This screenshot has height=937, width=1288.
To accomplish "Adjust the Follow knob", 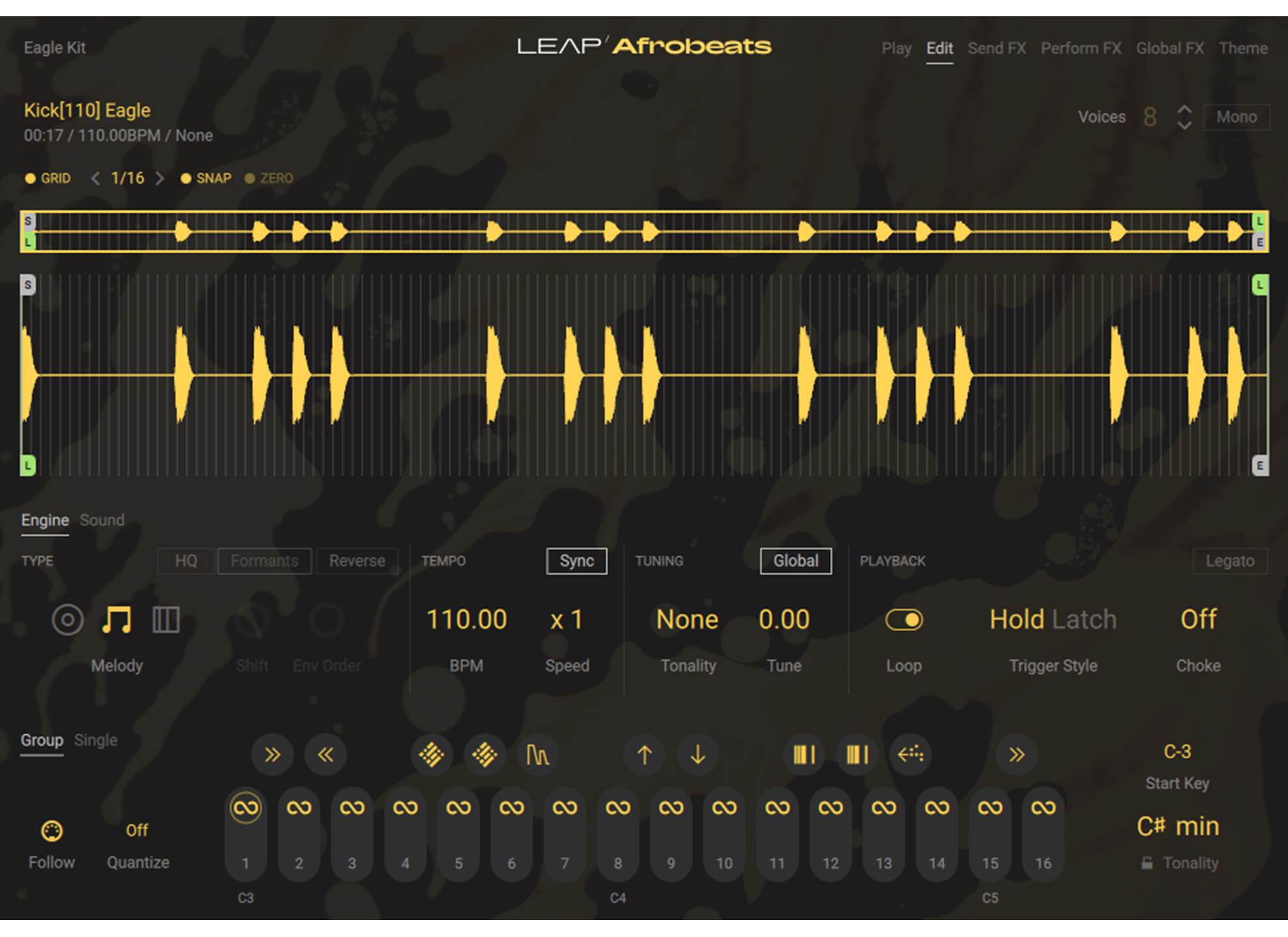I will tap(51, 831).
